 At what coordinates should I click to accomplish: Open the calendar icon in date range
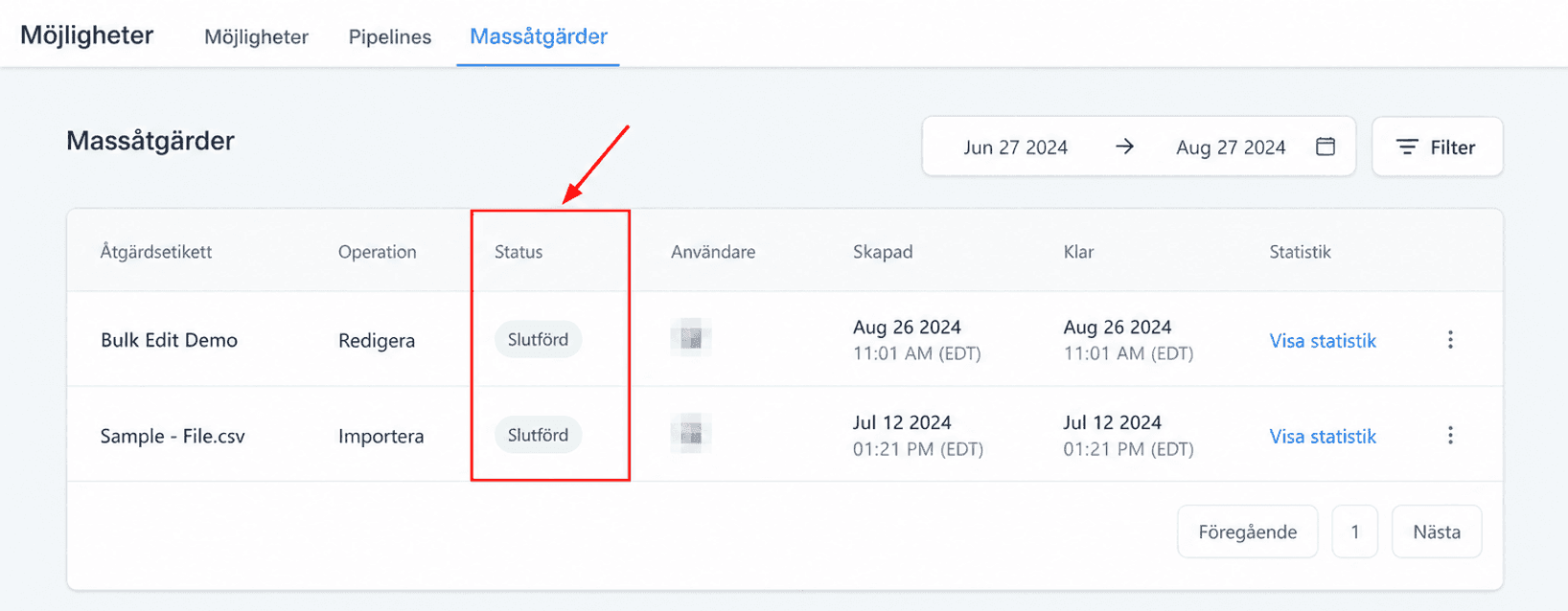click(x=1326, y=147)
